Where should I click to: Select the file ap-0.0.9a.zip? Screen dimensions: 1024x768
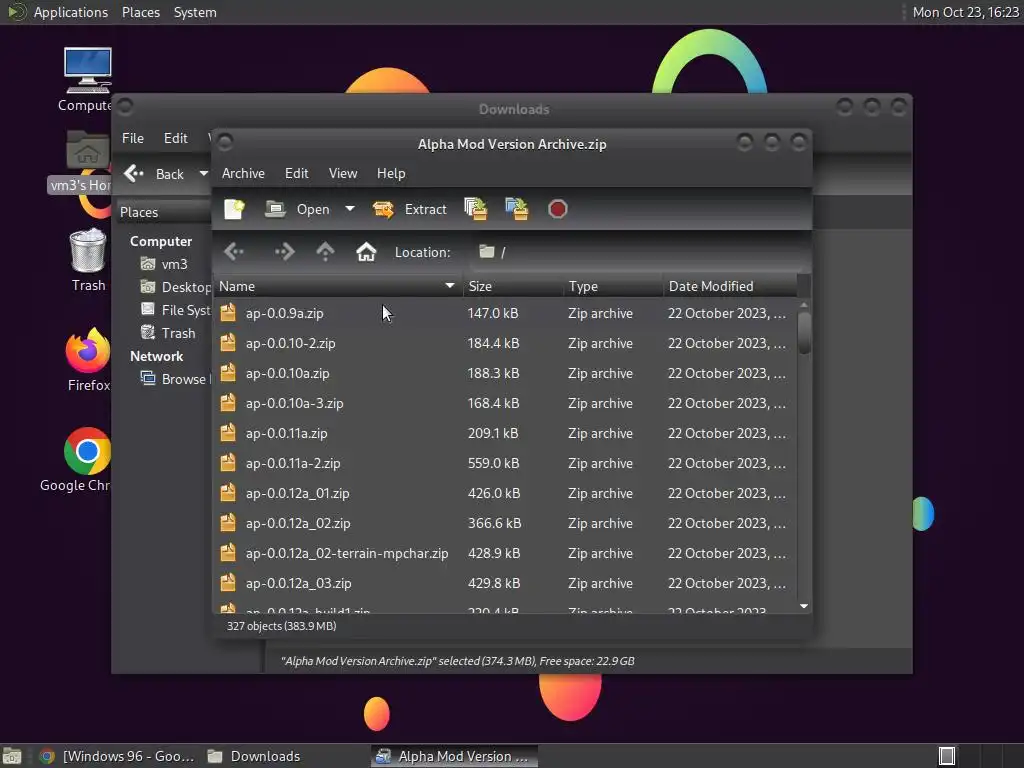[505, 313]
